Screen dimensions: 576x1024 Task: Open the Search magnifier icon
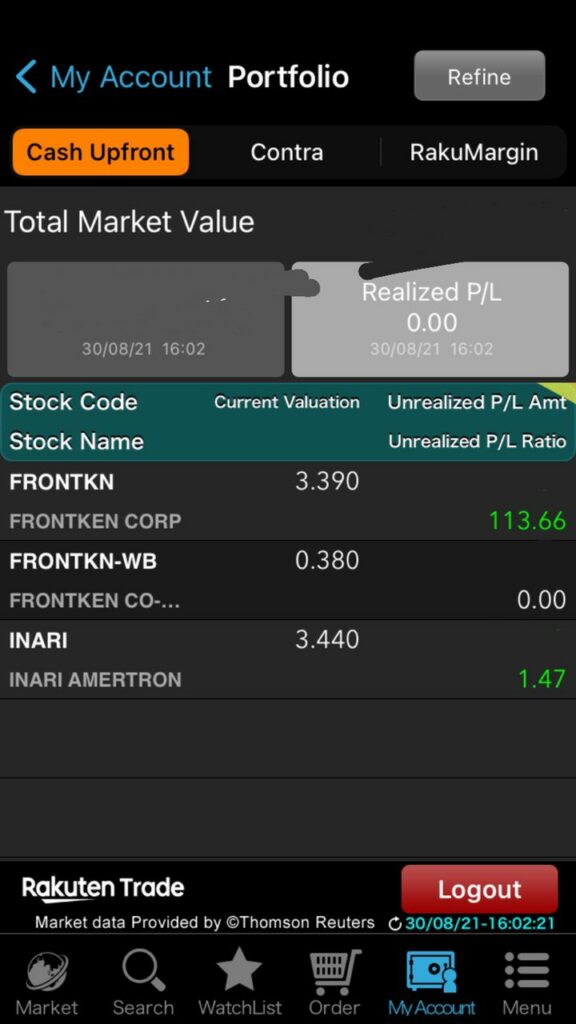pos(144,971)
